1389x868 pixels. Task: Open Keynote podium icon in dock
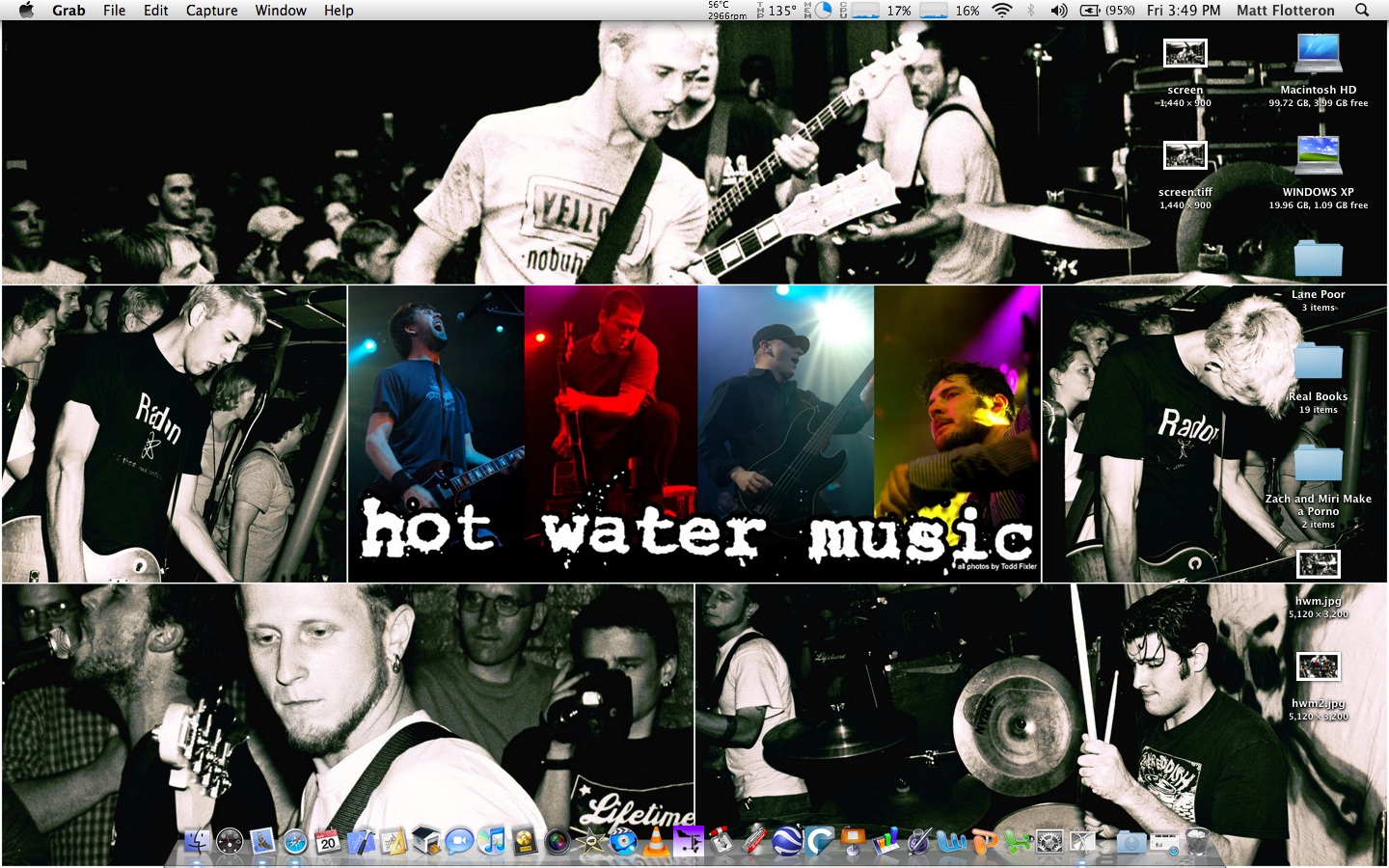click(853, 842)
